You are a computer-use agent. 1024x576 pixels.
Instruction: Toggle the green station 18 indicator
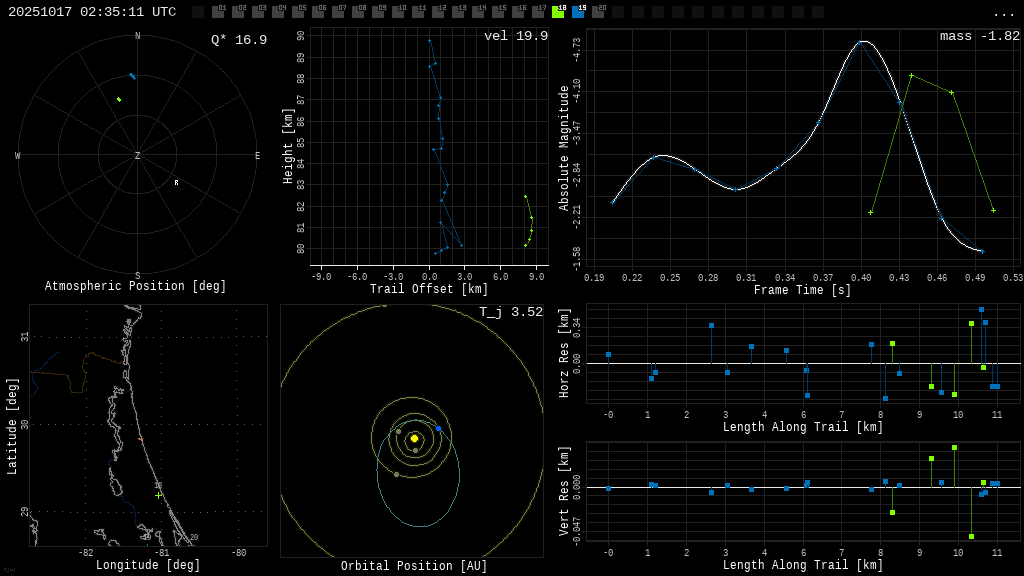pos(558,12)
